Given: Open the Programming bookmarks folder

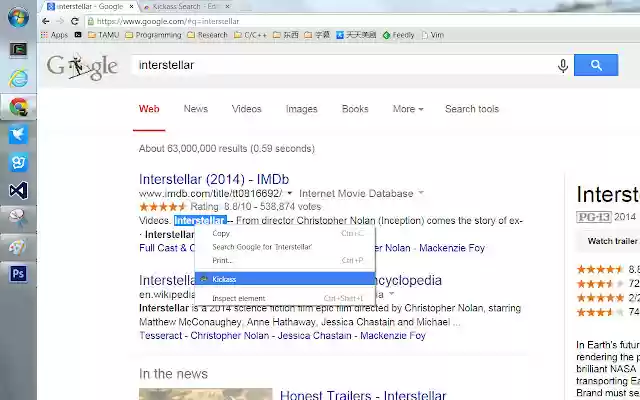Looking at the screenshot, I should pyautogui.click(x=153, y=35).
